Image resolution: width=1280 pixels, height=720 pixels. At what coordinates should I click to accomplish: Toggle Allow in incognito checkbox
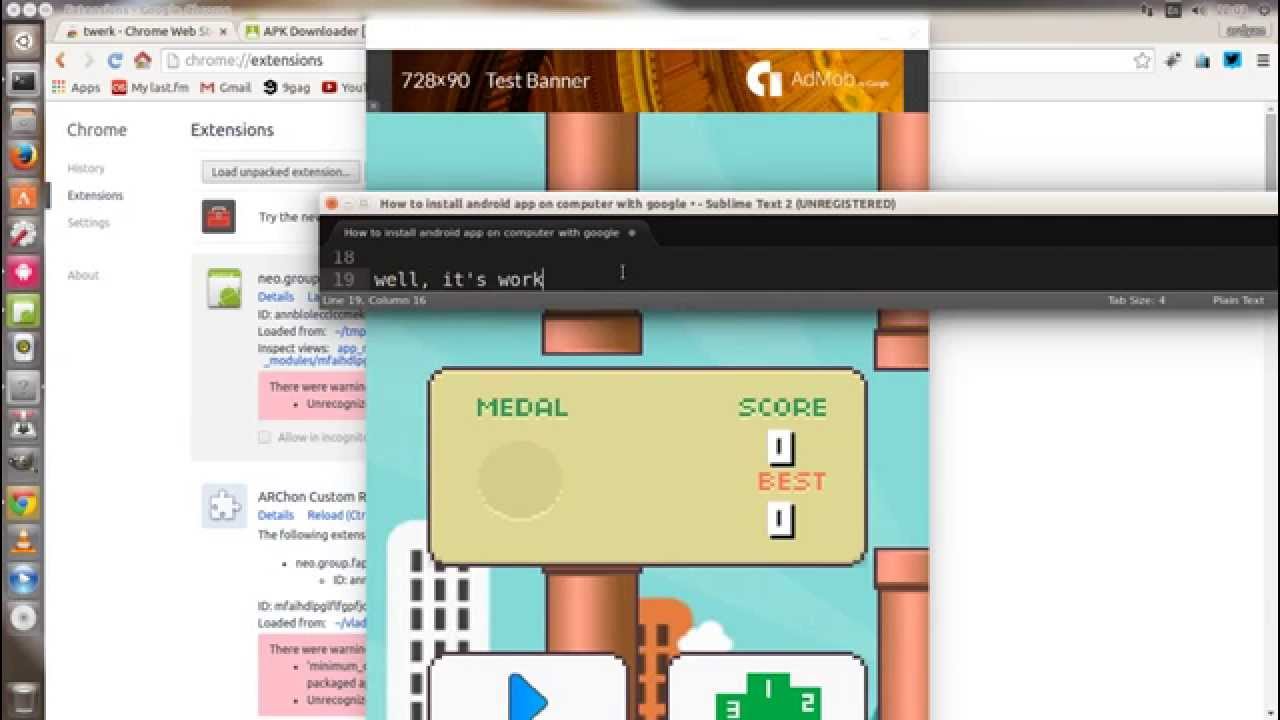pos(264,437)
